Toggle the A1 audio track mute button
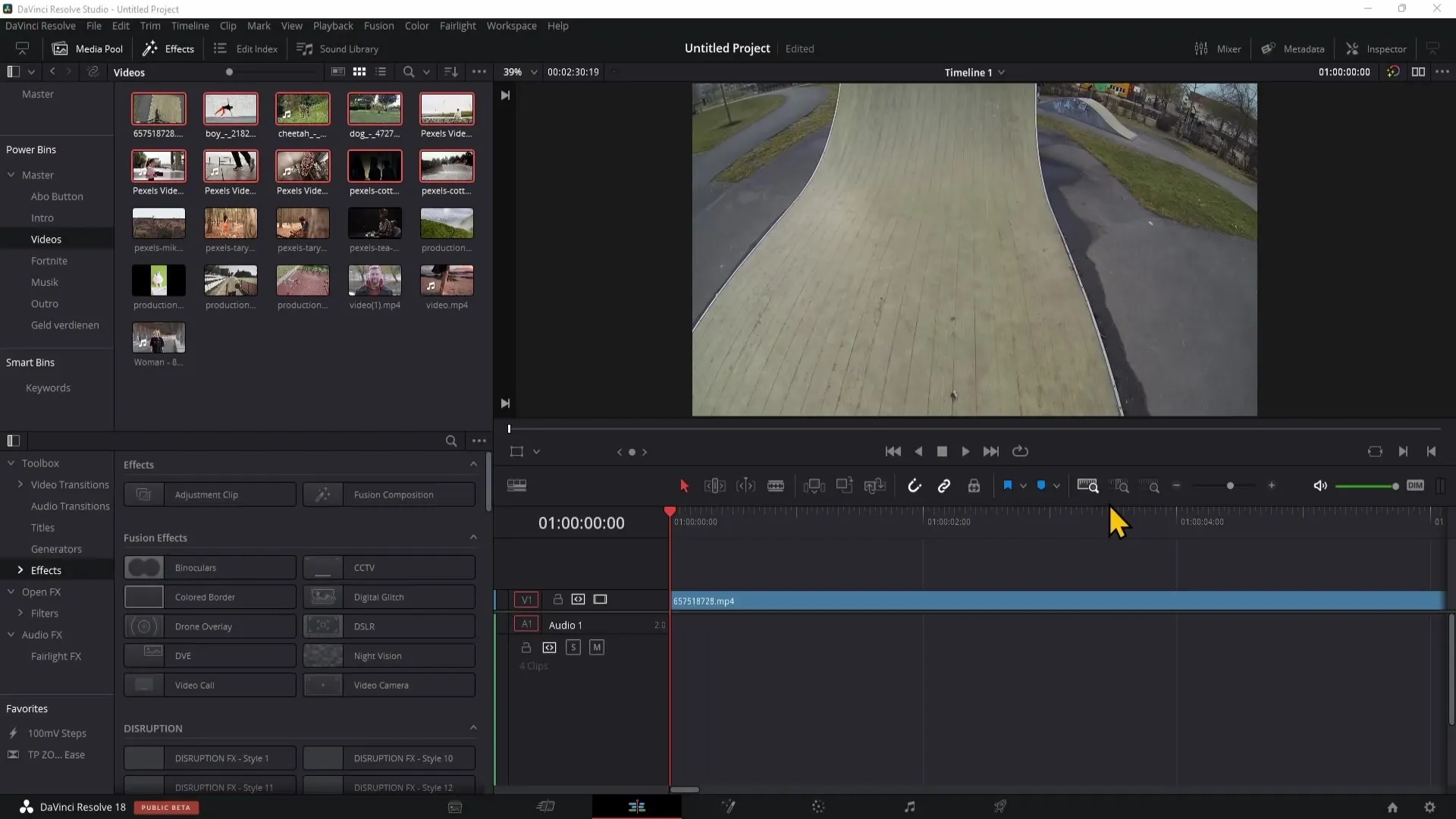This screenshot has height=819, width=1456. point(596,647)
